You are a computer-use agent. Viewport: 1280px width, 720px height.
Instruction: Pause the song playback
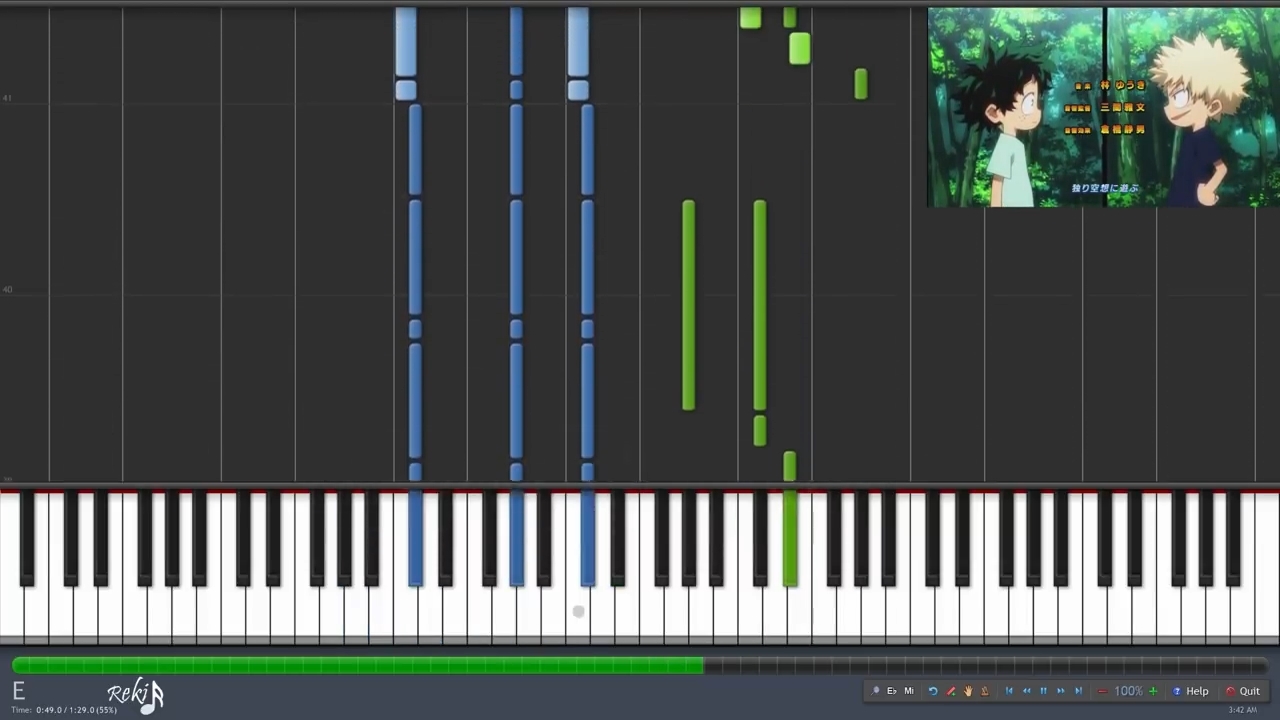click(1044, 691)
